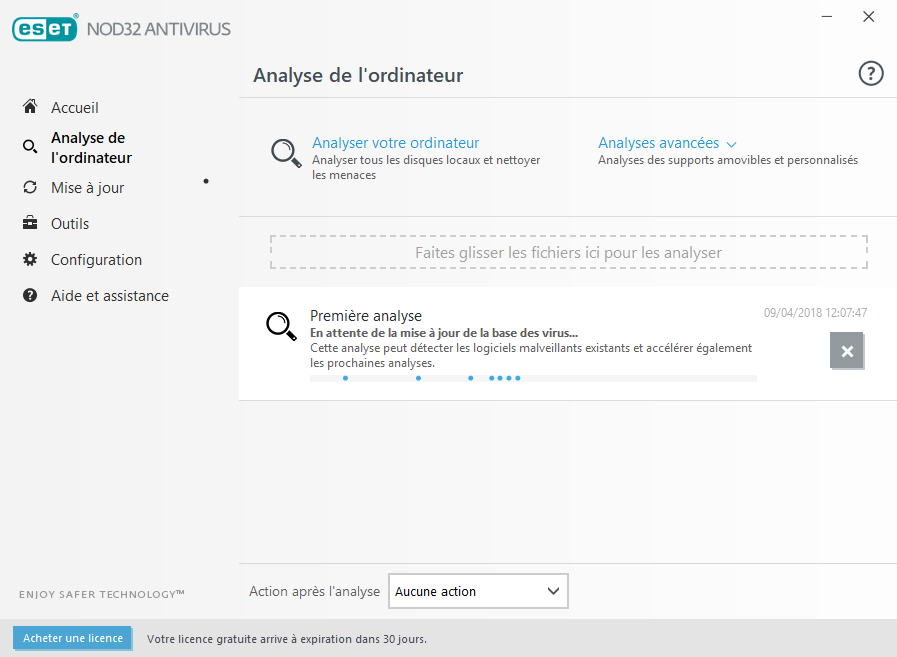Expand the Analyses avancées dropdown
897x657 pixels.
(x=667, y=143)
